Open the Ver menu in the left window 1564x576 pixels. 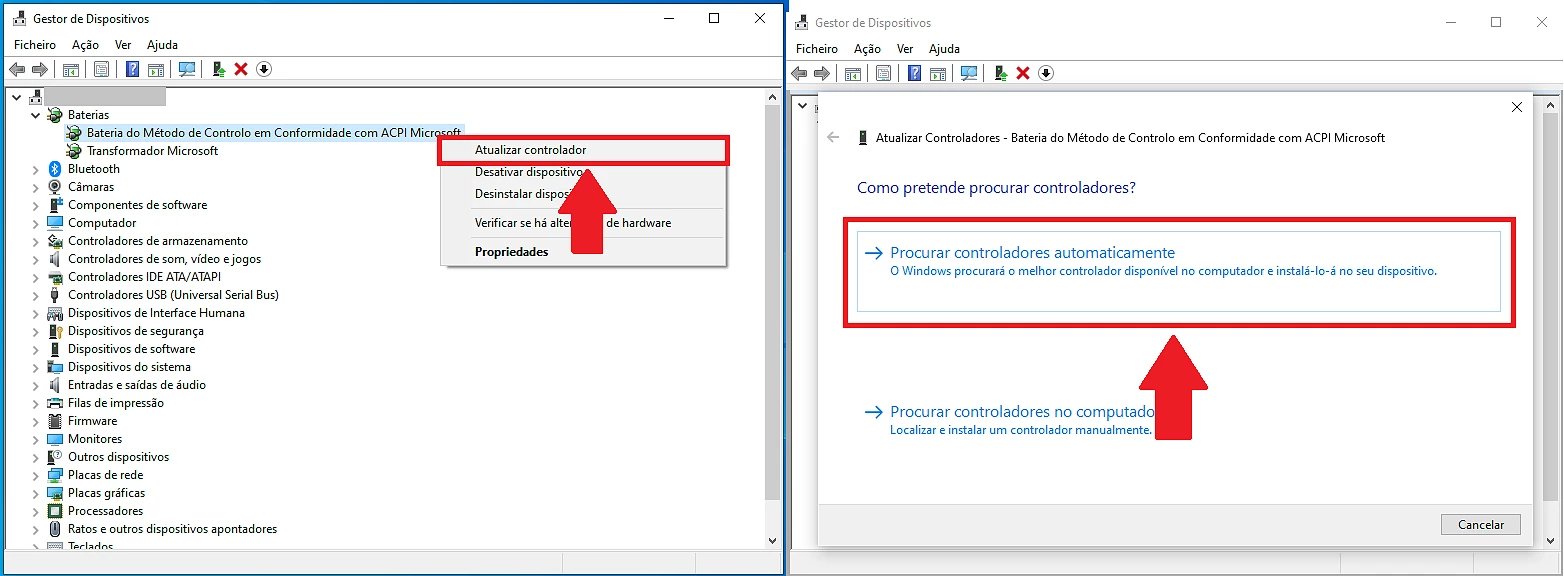pos(123,45)
